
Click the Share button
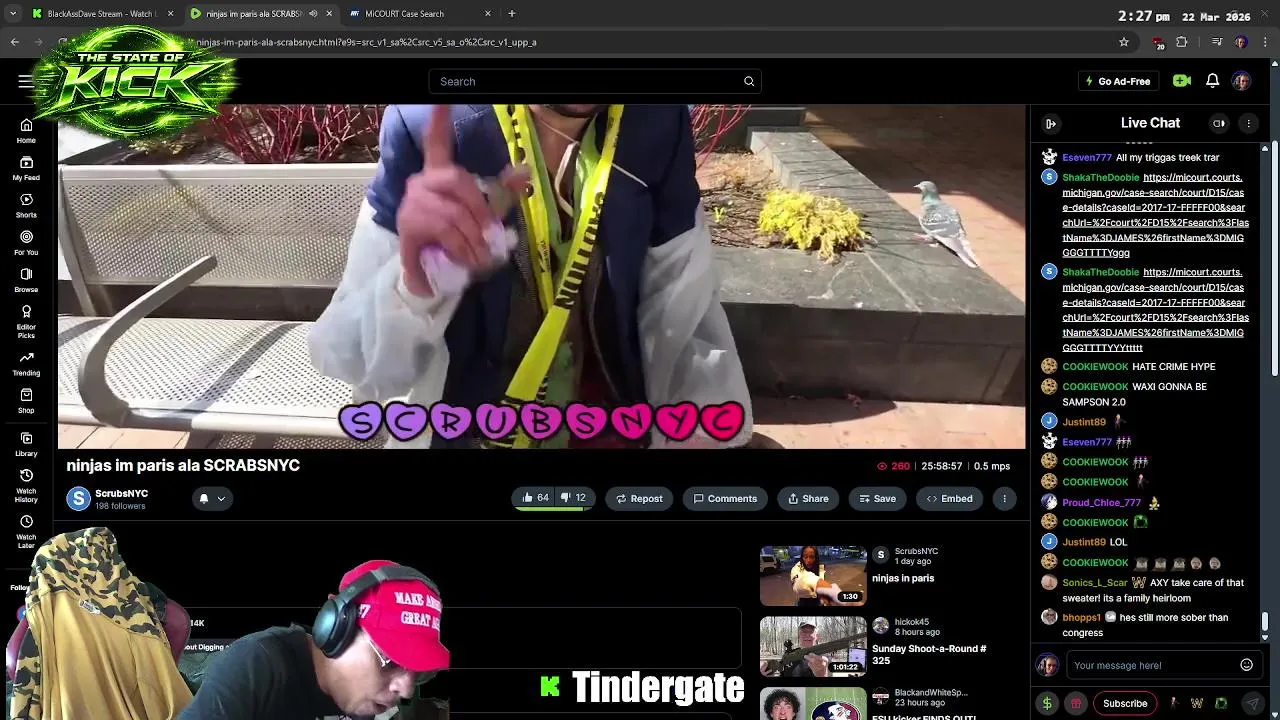coord(807,498)
